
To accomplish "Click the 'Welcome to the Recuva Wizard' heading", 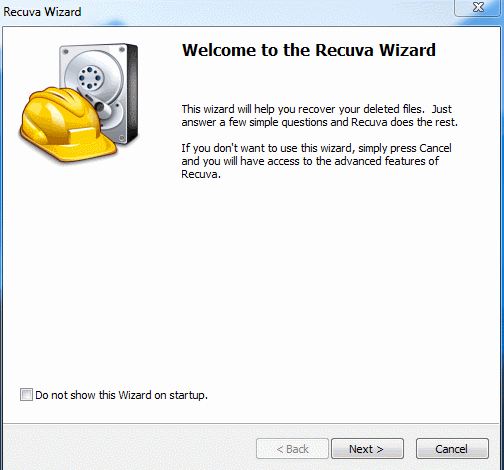I will click(x=309, y=50).
